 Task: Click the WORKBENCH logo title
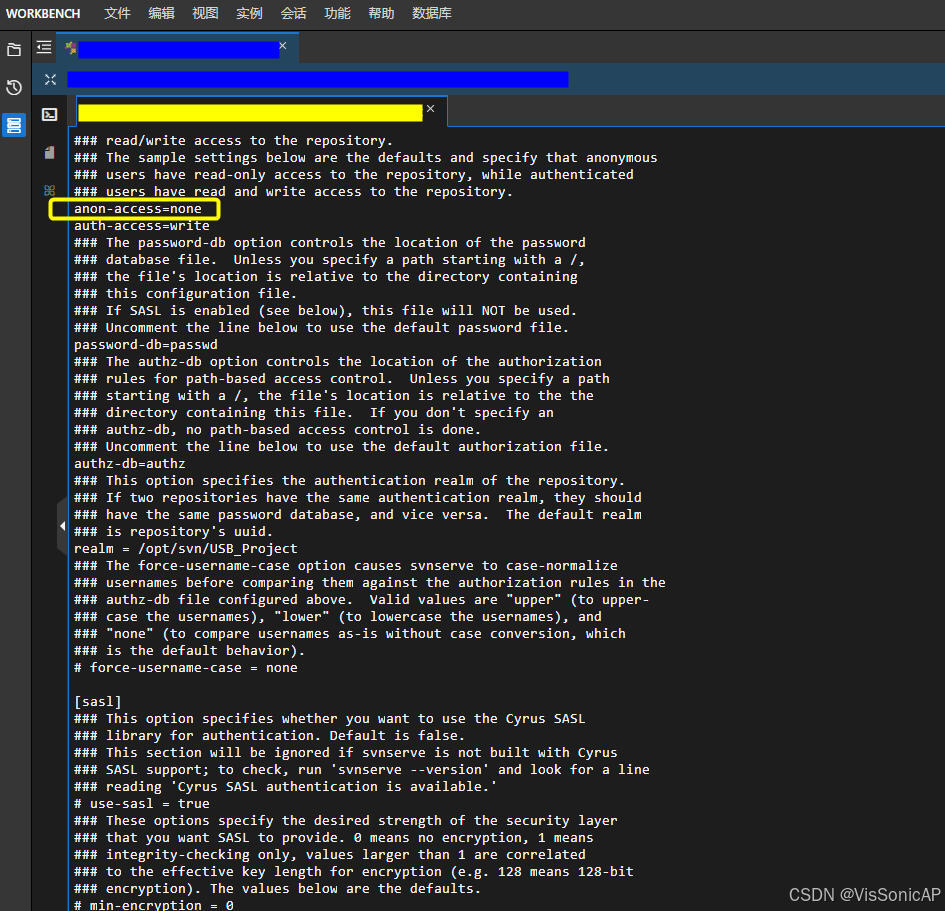(43, 13)
